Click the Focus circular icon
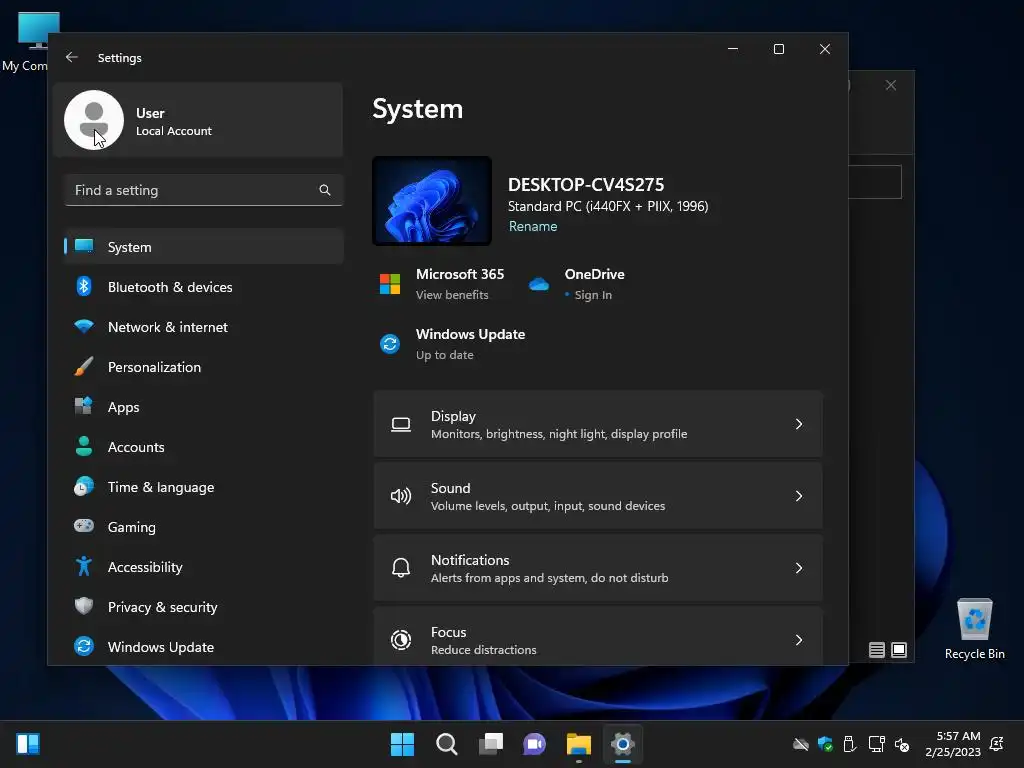The height and width of the screenshot is (768, 1024). [401, 640]
